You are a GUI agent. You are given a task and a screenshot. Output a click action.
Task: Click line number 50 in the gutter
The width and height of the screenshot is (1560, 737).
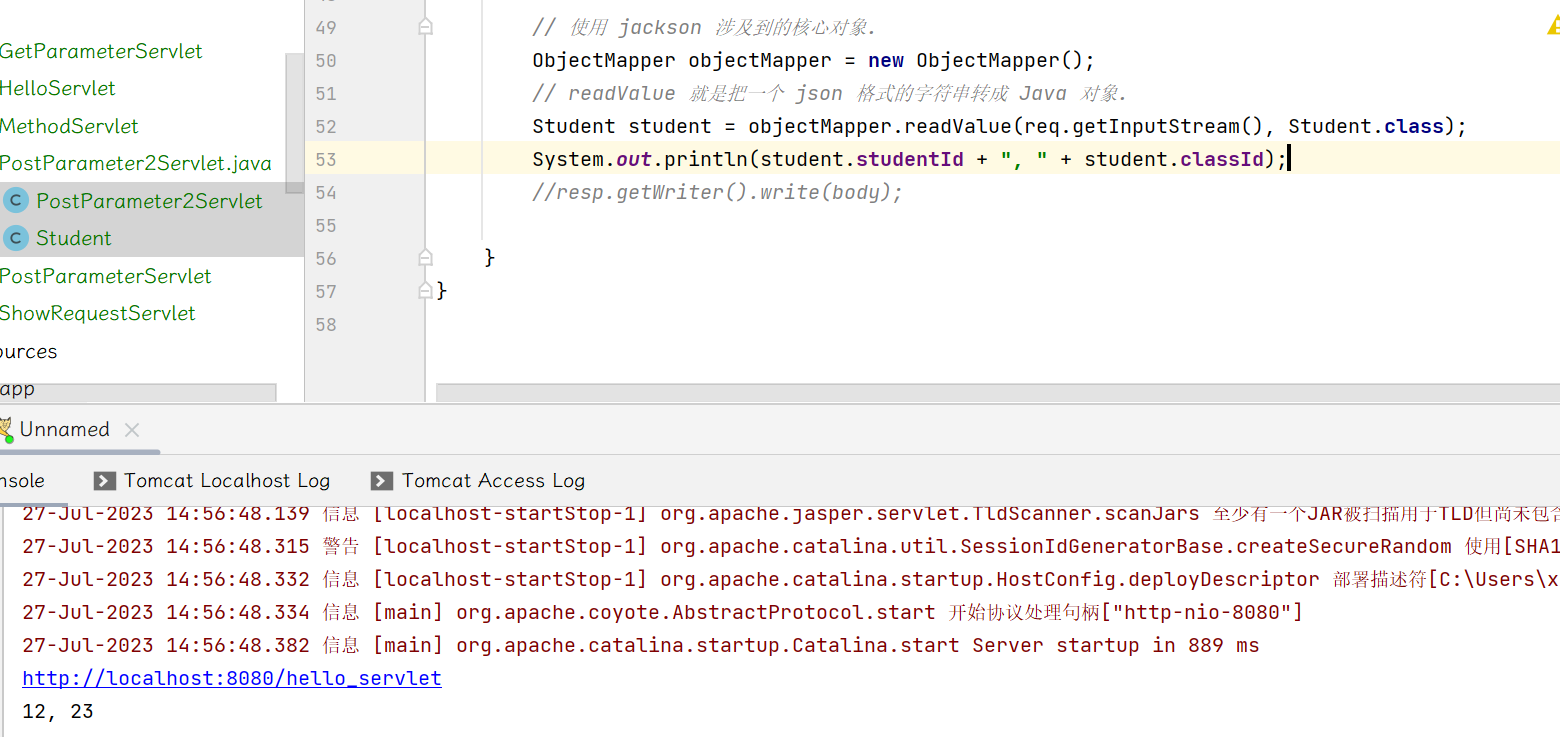coord(325,60)
